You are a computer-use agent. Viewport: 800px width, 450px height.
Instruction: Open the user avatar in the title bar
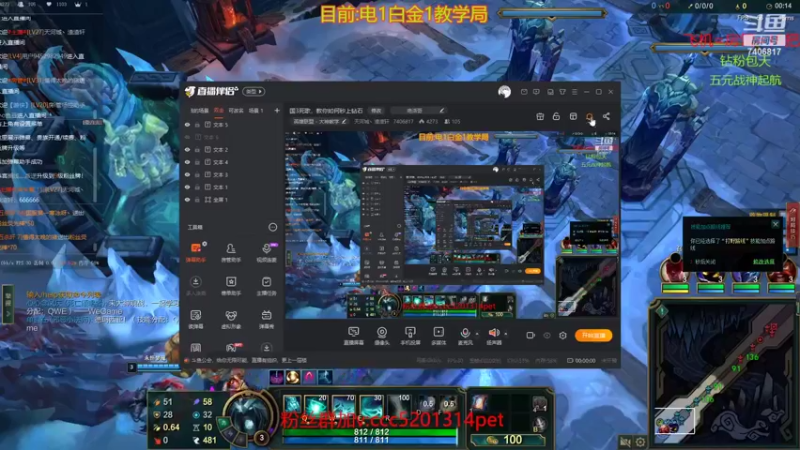point(504,92)
